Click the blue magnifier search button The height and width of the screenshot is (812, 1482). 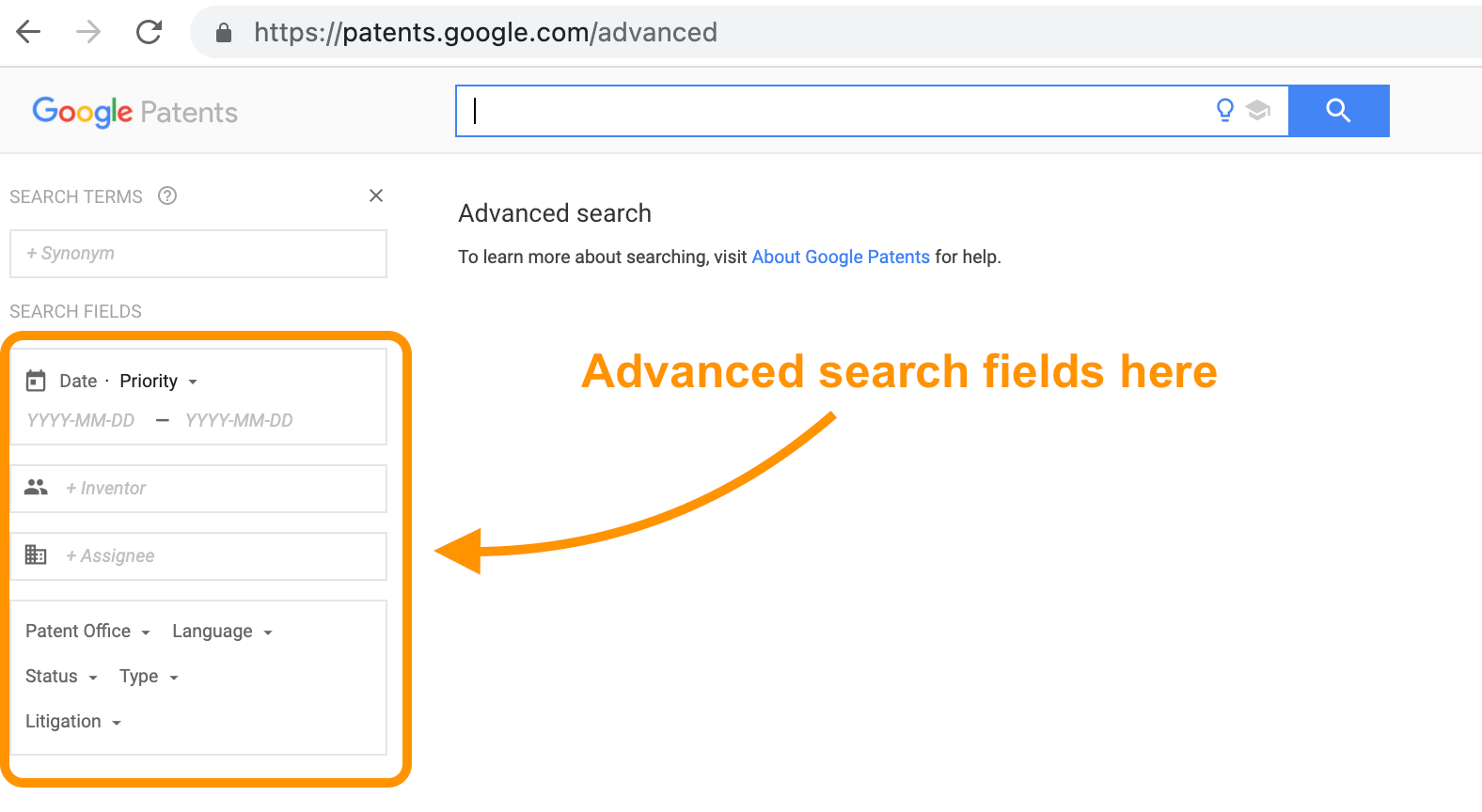pyautogui.click(x=1338, y=111)
